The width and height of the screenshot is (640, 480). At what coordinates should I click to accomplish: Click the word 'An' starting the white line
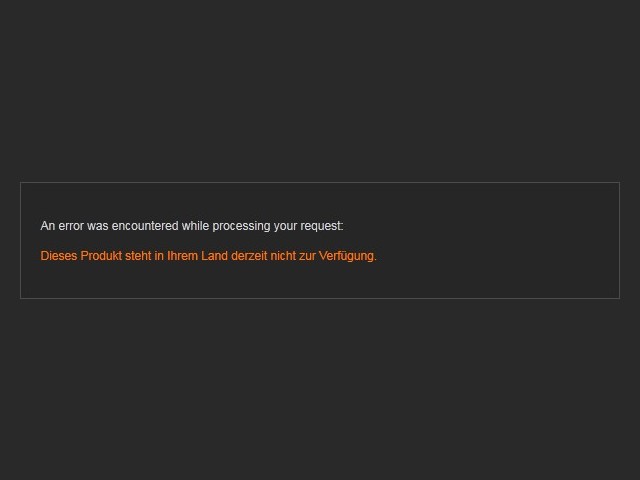[48, 226]
